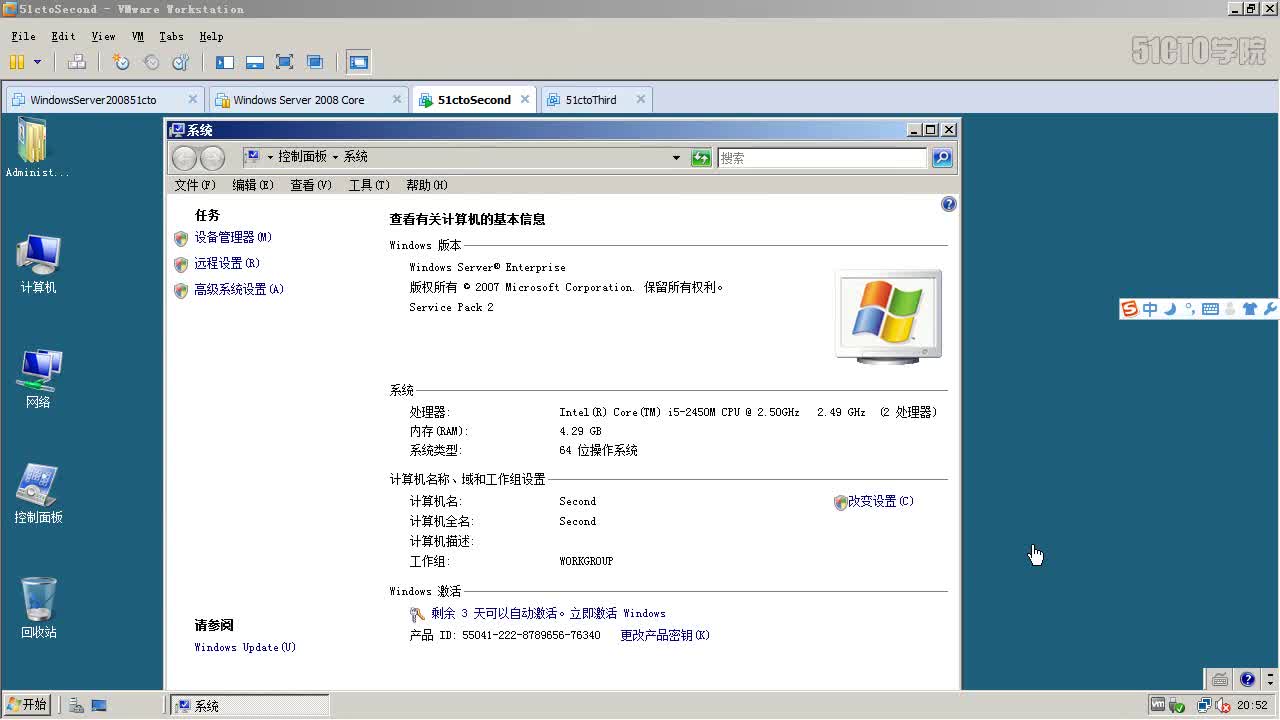
Task: Open 高级系统设置(A) advanced settings link
Action: point(239,290)
